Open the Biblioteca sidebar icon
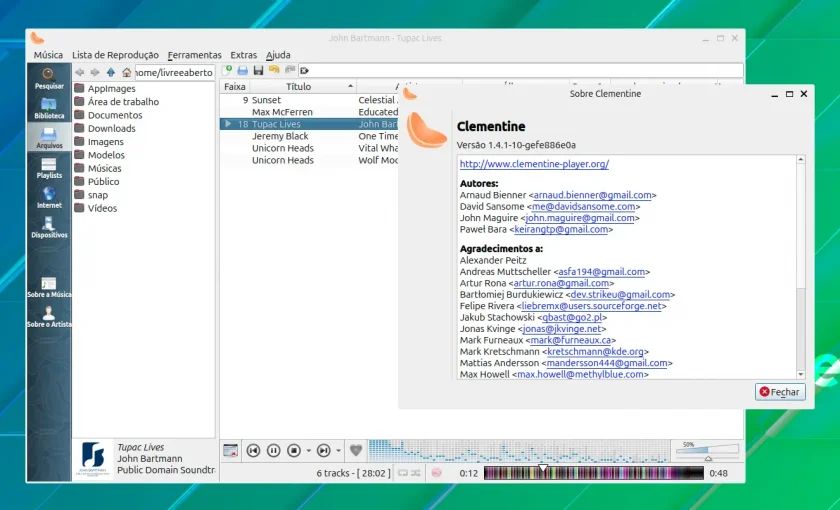The image size is (840, 510). pos(49,108)
